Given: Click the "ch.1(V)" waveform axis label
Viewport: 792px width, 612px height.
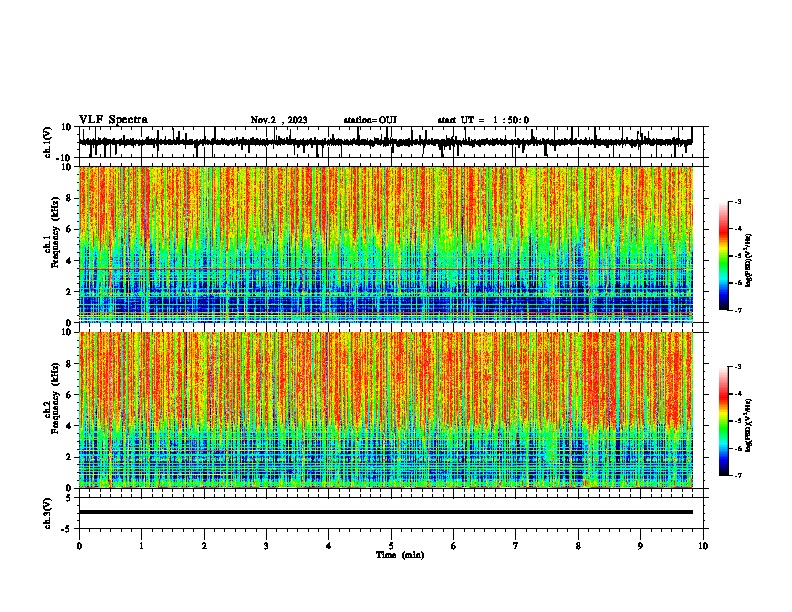Looking at the screenshot, I should tap(48, 142).
